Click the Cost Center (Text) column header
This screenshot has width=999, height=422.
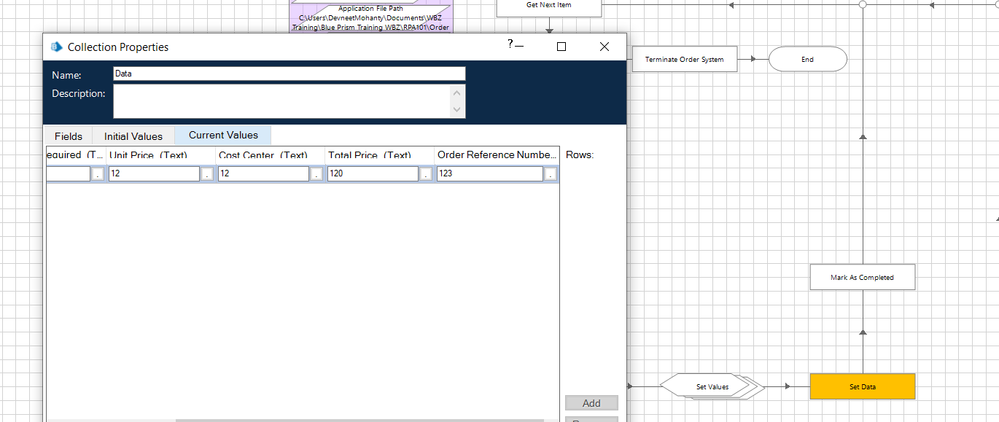click(x=270, y=155)
